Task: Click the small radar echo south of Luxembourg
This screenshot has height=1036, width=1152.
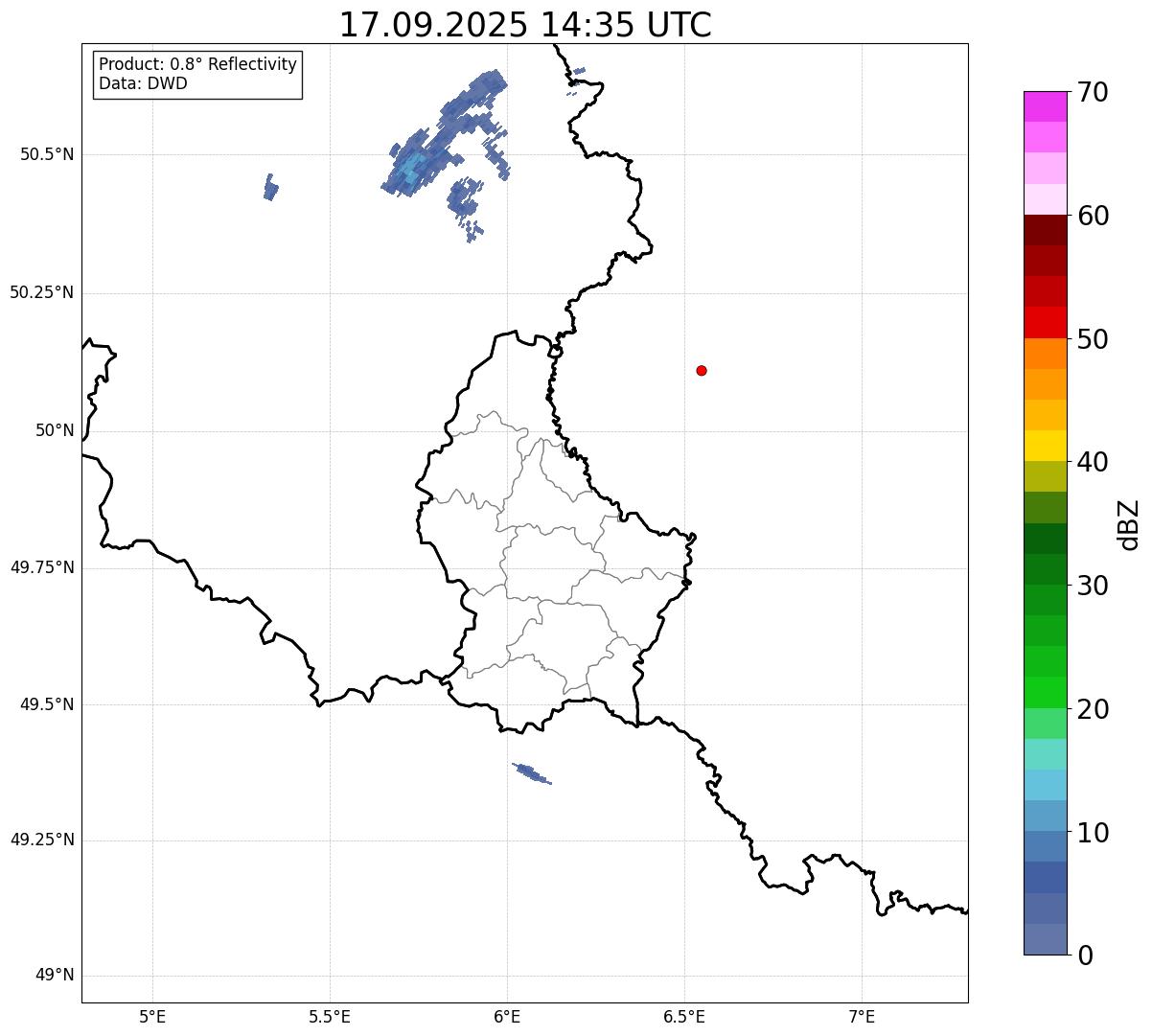Action: pyautogui.click(x=532, y=773)
